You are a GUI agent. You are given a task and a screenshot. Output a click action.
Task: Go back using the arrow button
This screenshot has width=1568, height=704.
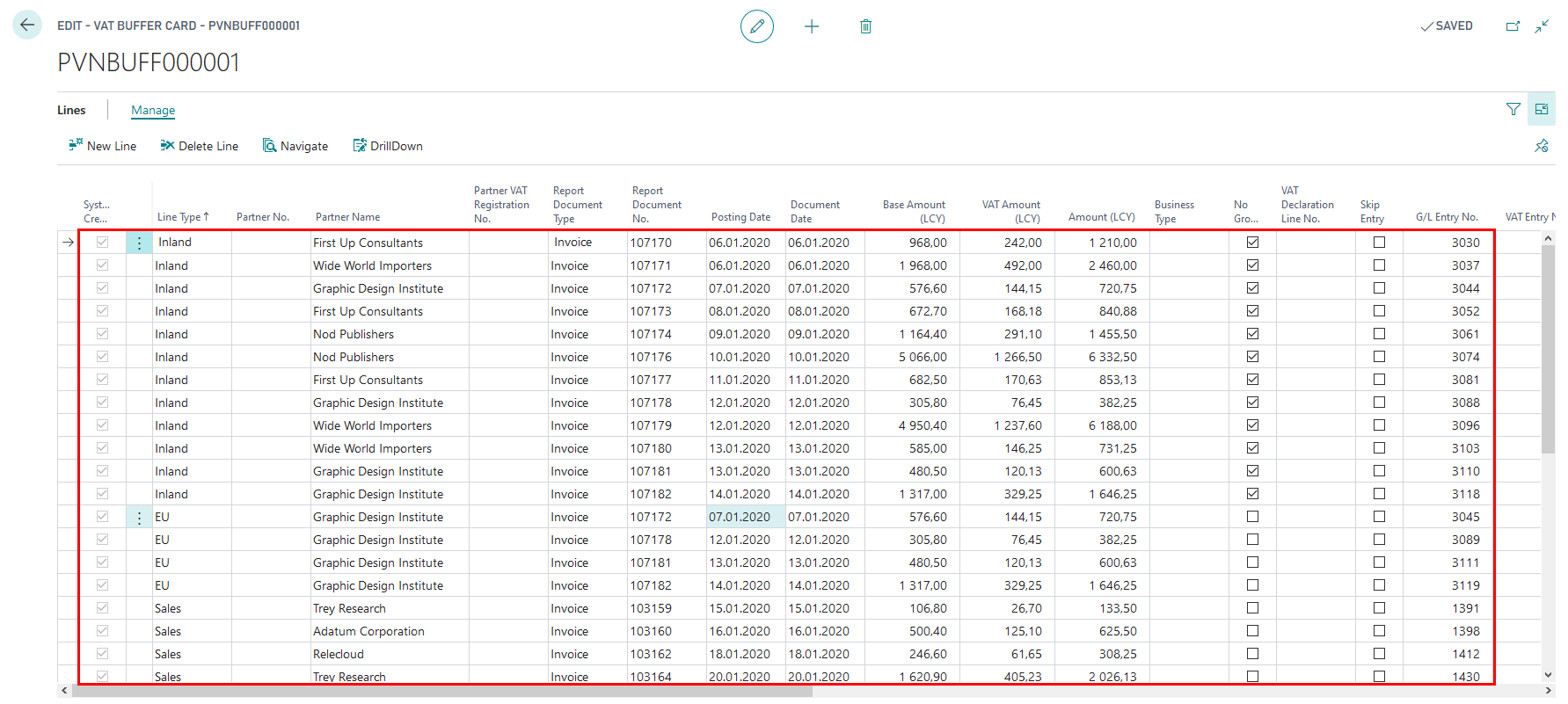pos(27,25)
